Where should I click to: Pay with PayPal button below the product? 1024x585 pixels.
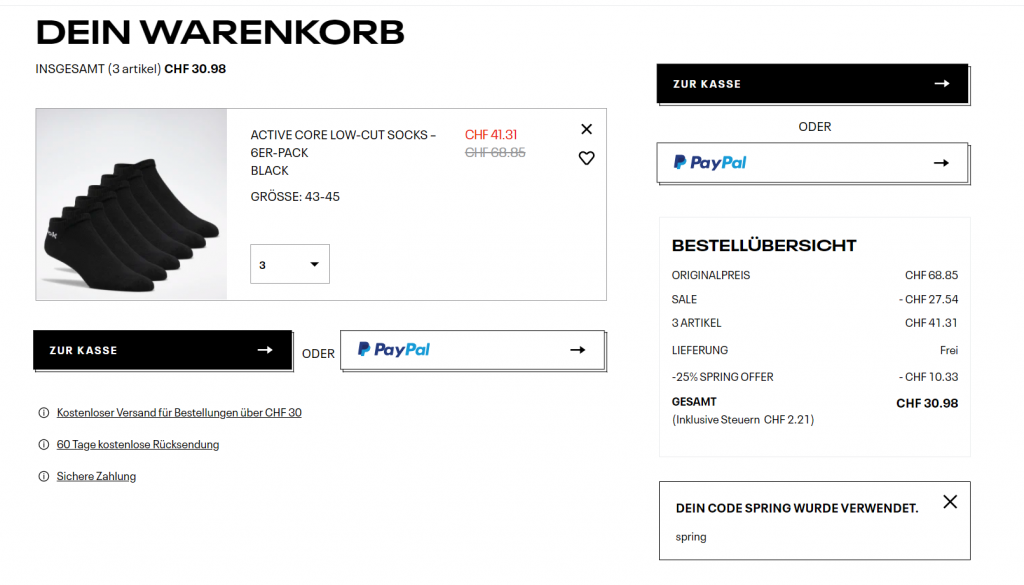pos(472,350)
